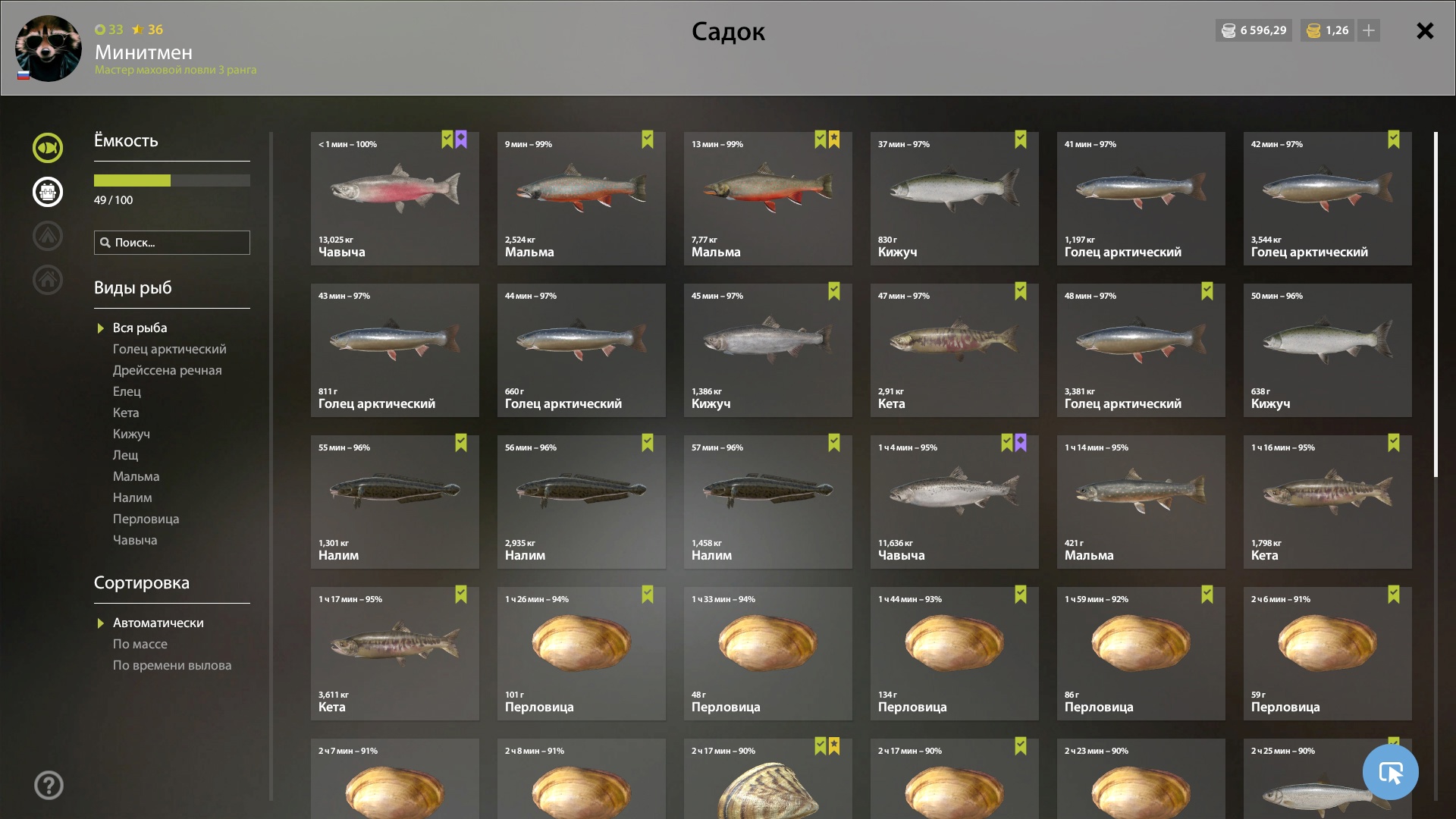Click the Поиск search field

click(x=172, y=243)
